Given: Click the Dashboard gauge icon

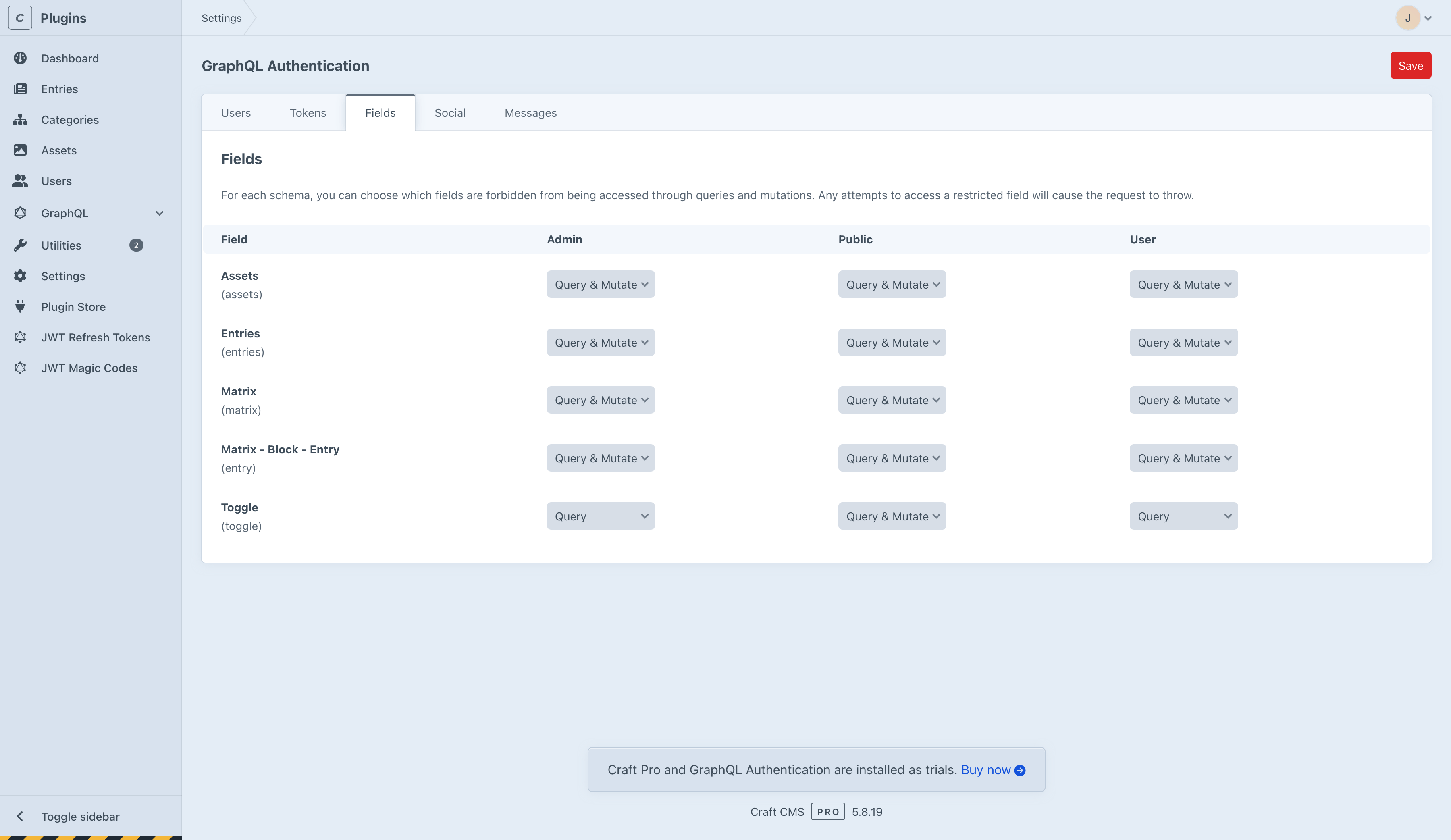Looking at the screenshot, I should [20, 58].
